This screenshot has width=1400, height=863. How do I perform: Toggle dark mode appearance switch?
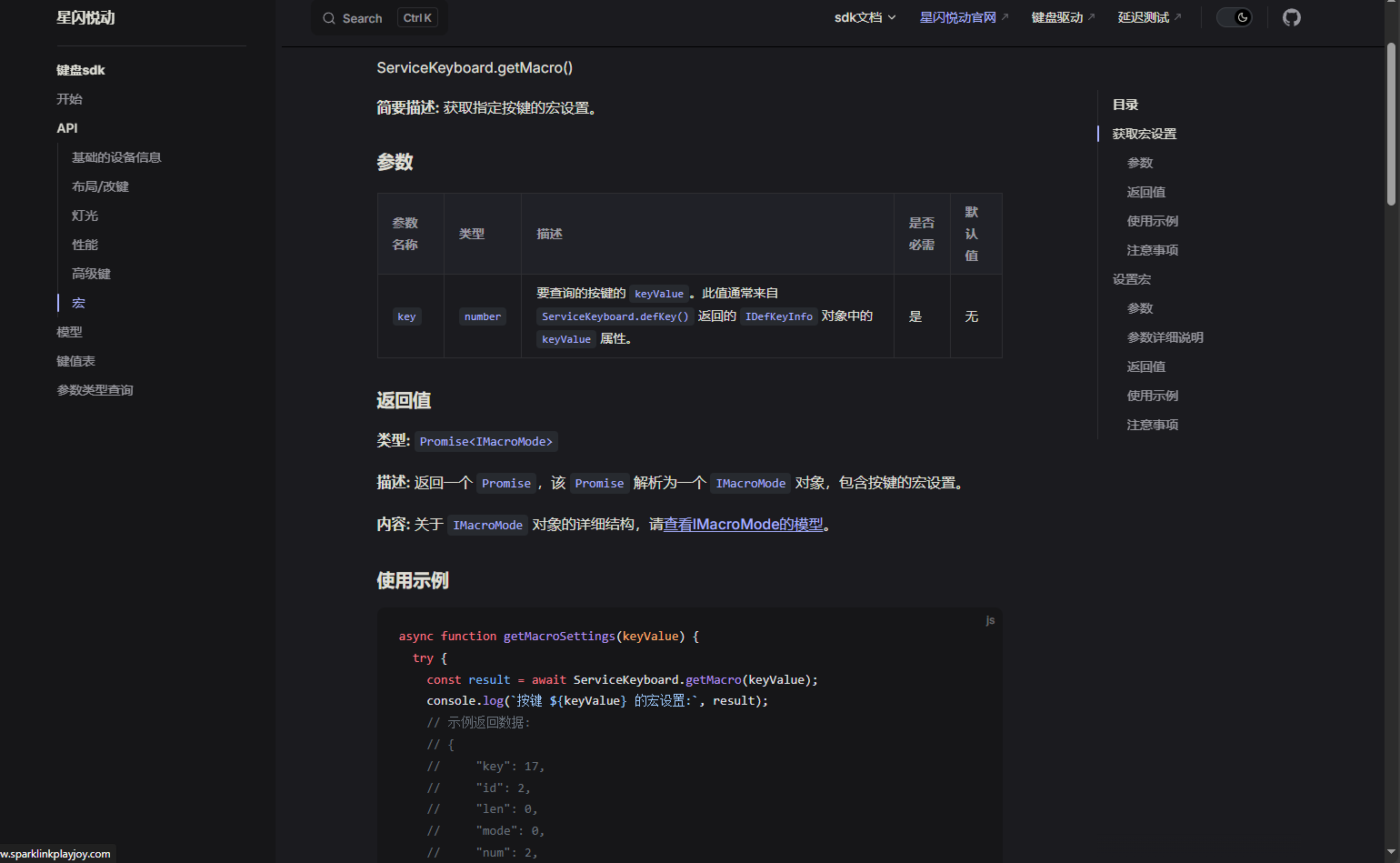pos(1235,17)
